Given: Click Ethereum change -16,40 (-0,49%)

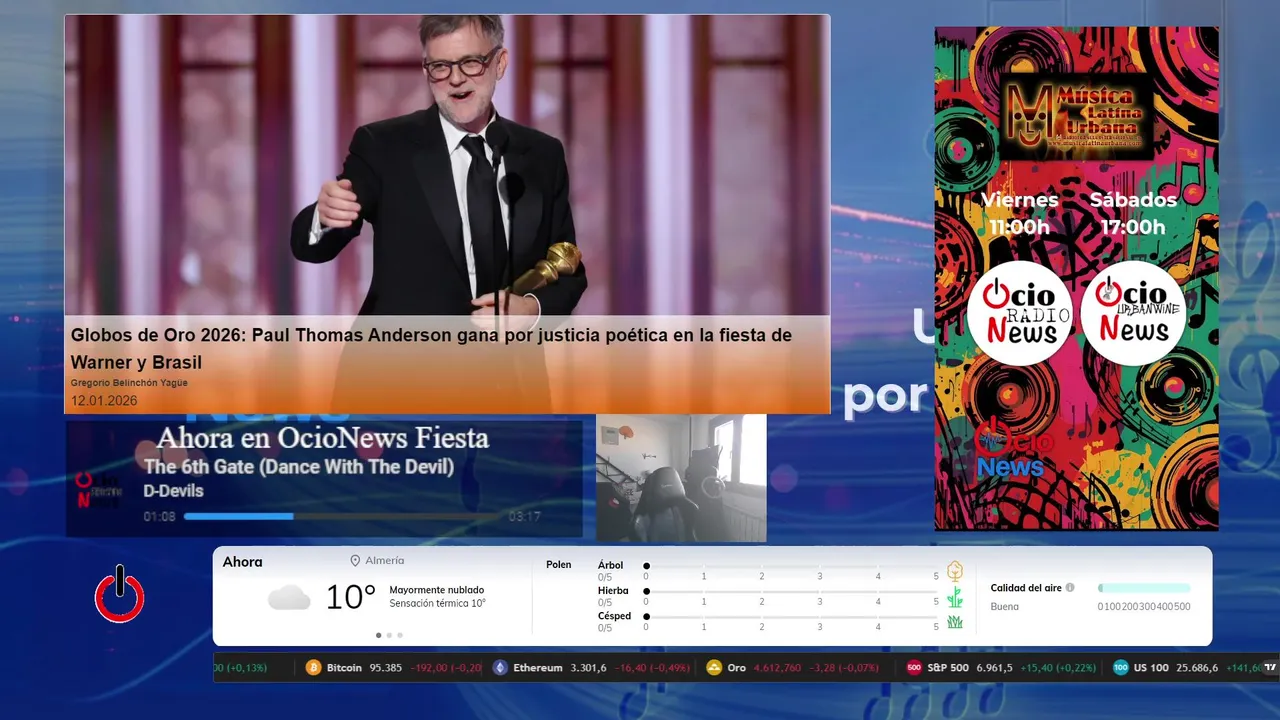Looking at the screenshot, I should coord(654,667).
